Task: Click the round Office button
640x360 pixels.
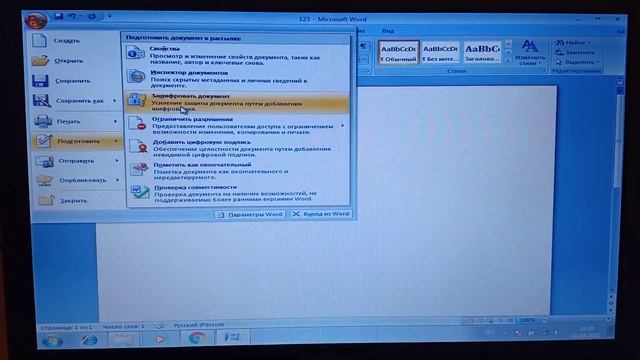Action: [36, 19]
